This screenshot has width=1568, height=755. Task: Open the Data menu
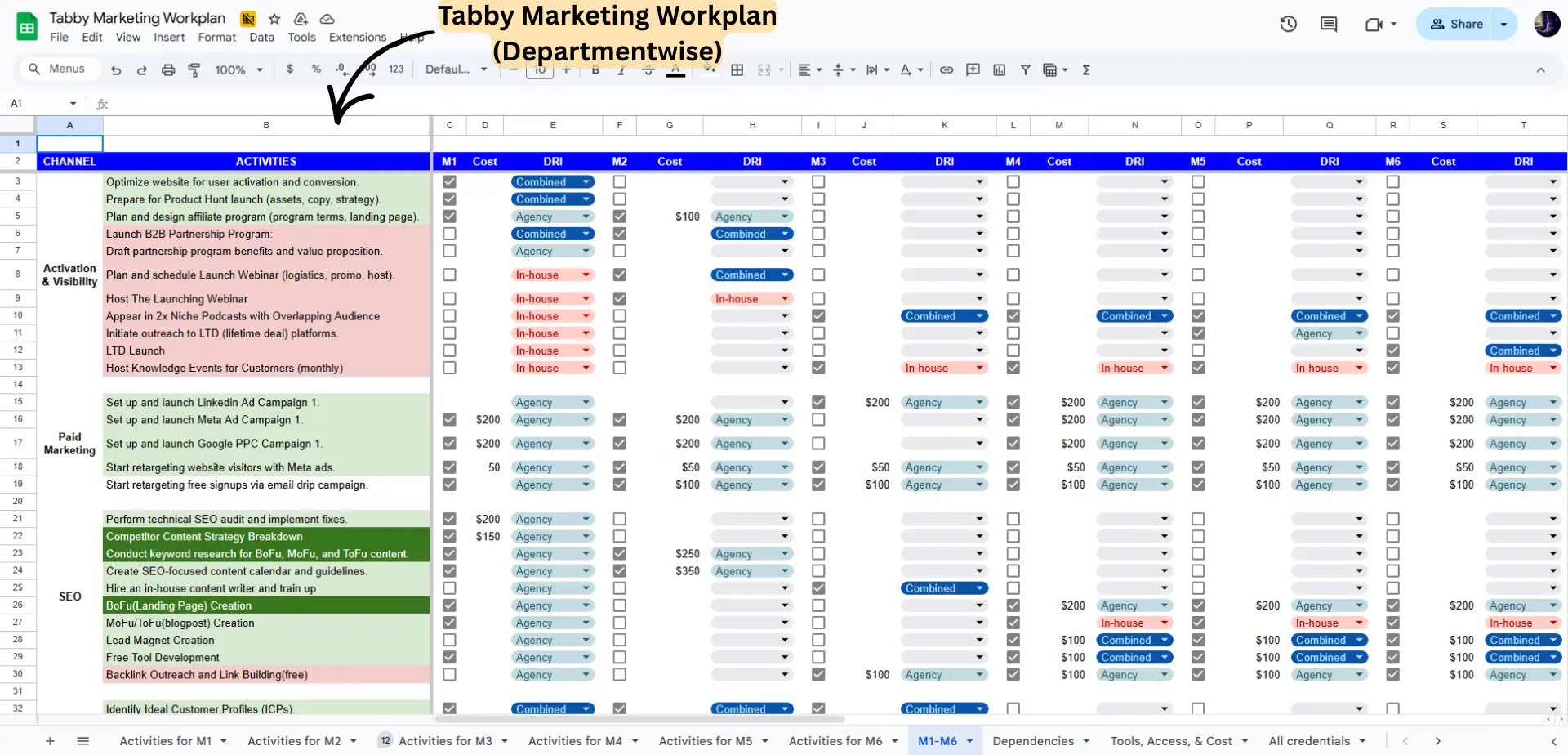tap(261, 37)
